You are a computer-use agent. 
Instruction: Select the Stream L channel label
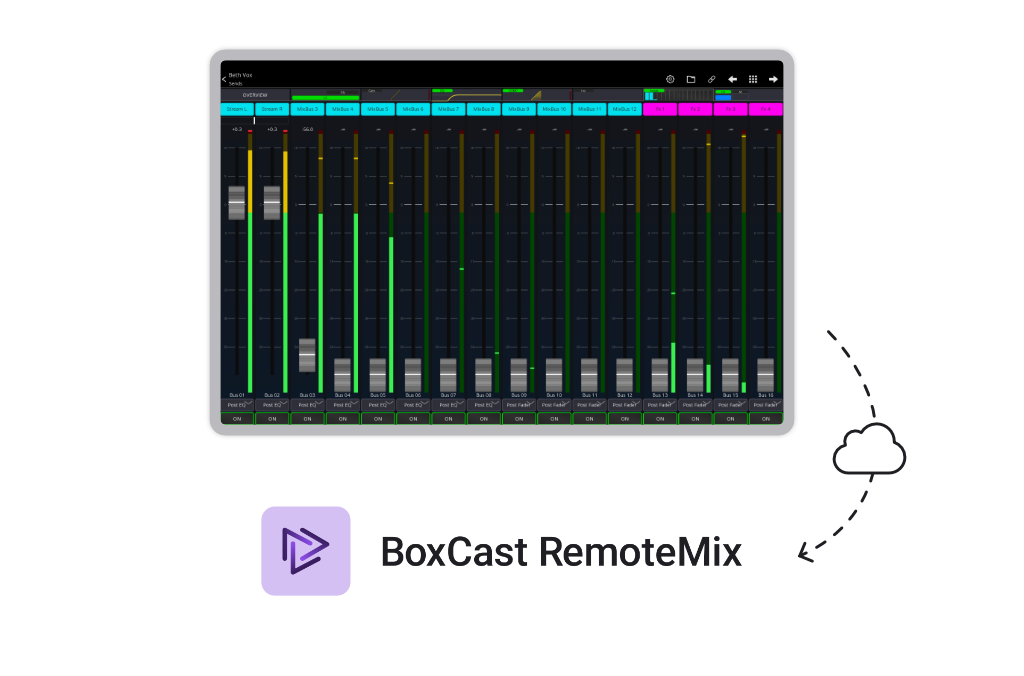(x=237, y=109)
